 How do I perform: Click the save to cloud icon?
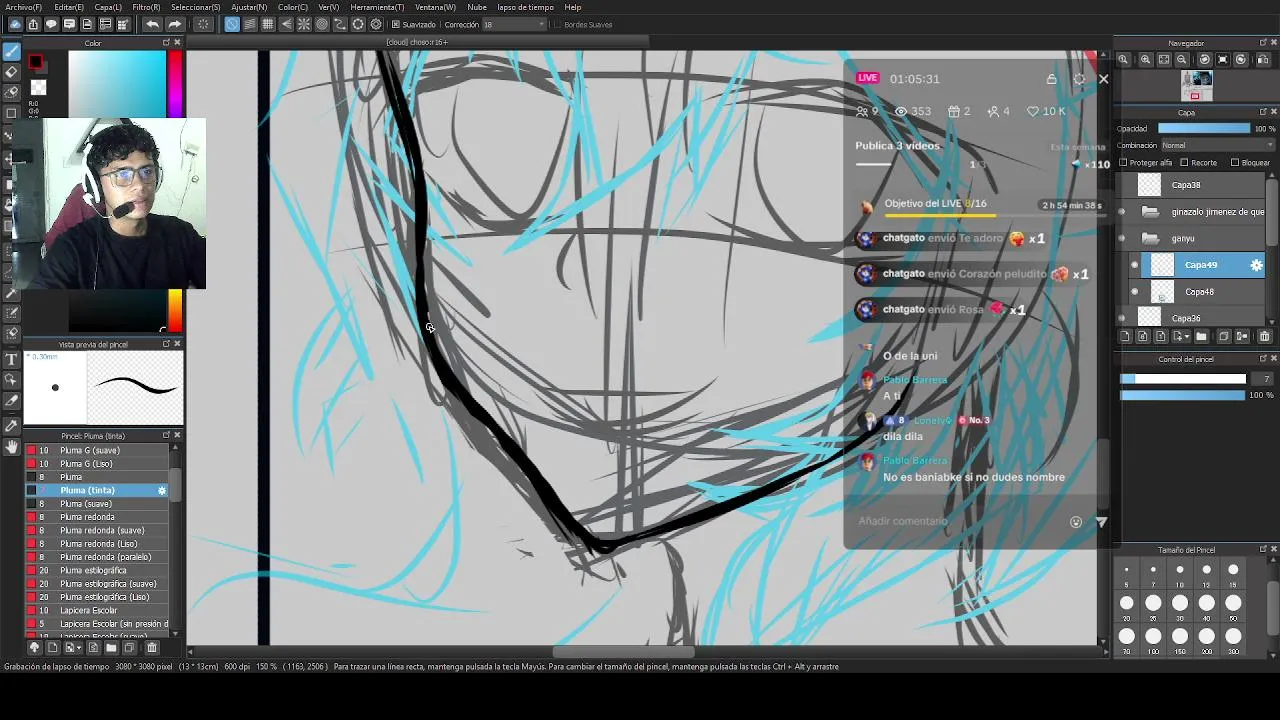tap(14, 24)
